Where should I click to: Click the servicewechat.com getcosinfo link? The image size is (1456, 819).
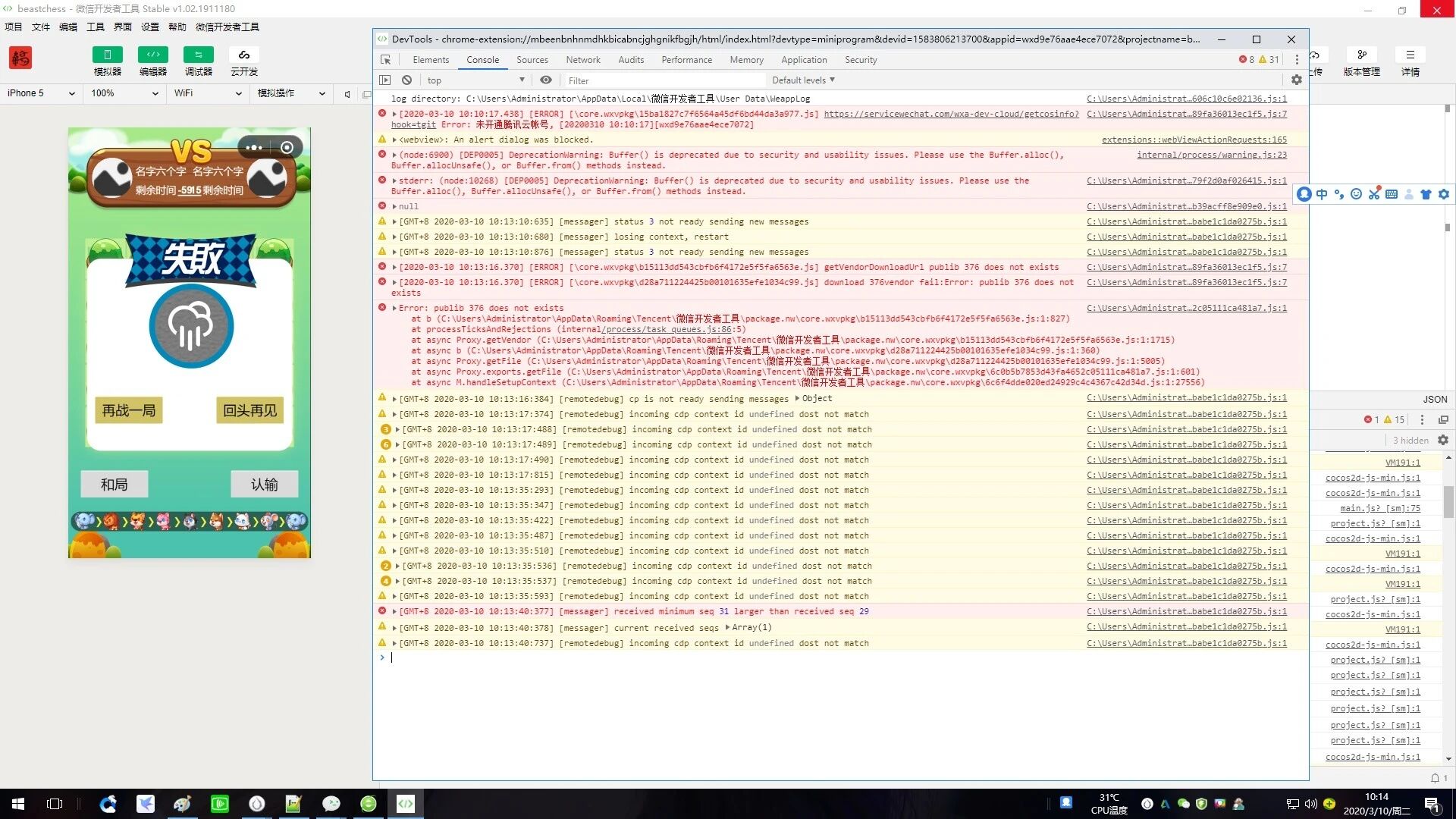pos(951,114)
